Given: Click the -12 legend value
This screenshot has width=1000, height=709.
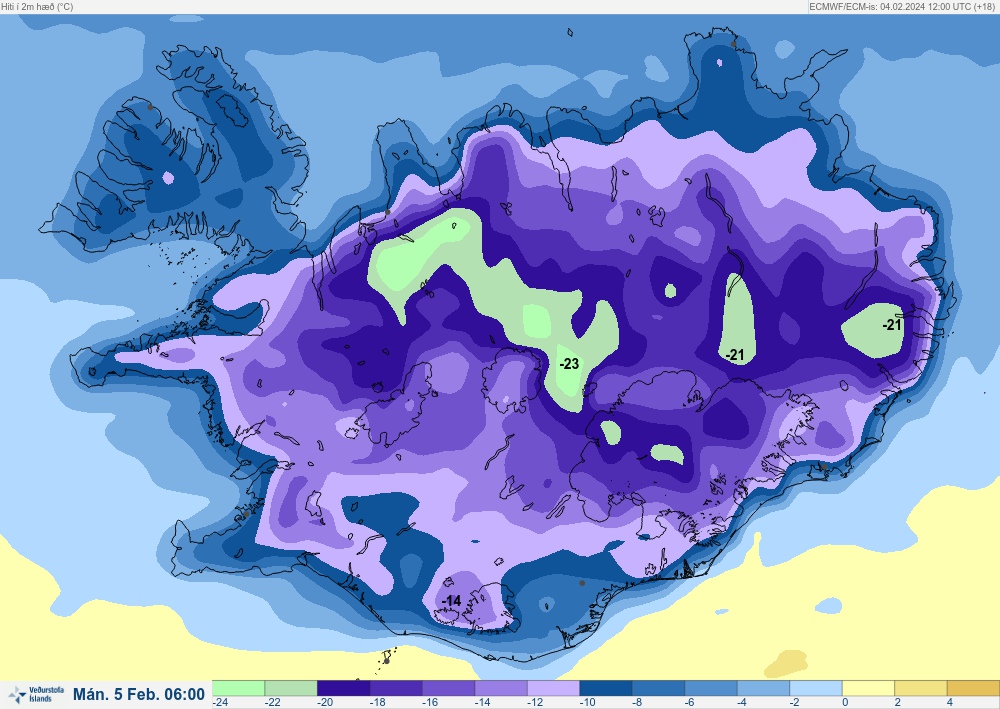Looking at the screenshot, I should coord(535,702).
